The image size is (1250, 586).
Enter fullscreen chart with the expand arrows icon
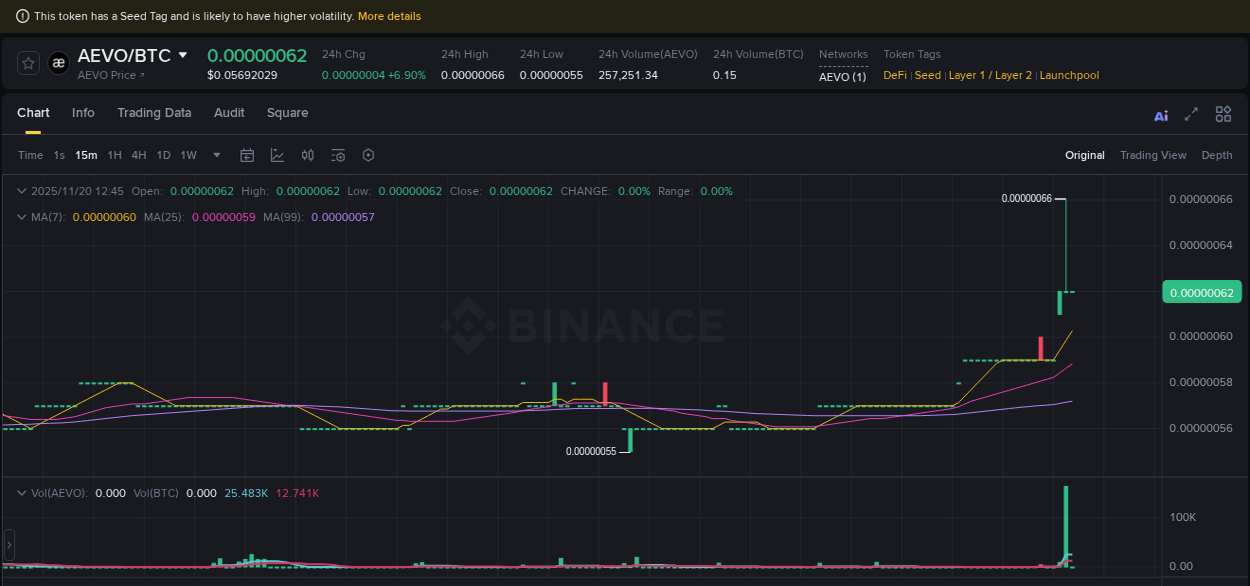1191,114
